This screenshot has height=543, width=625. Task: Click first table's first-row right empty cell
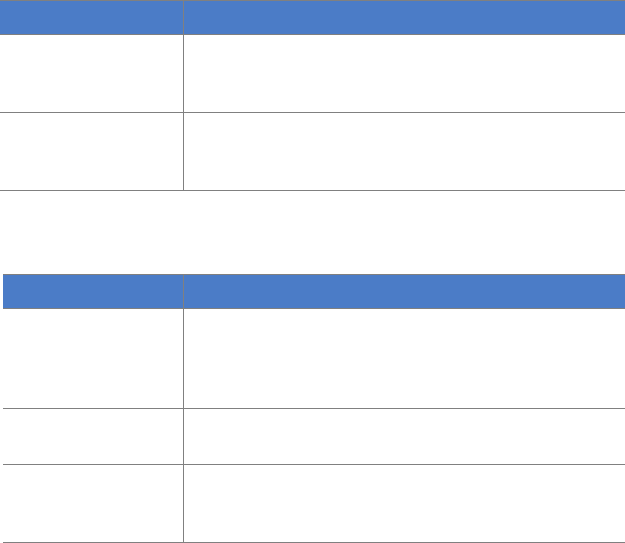(404, 73)
